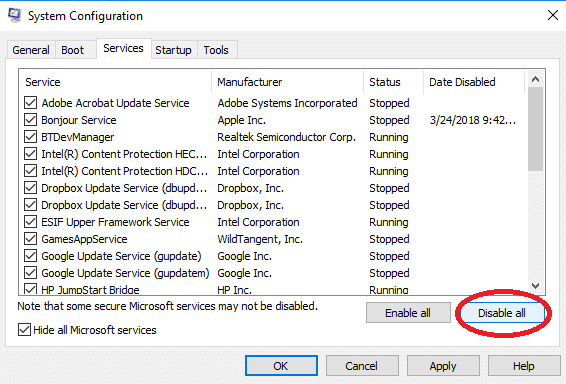Select the HP Inc. manufacturer cell

(234, 289)
